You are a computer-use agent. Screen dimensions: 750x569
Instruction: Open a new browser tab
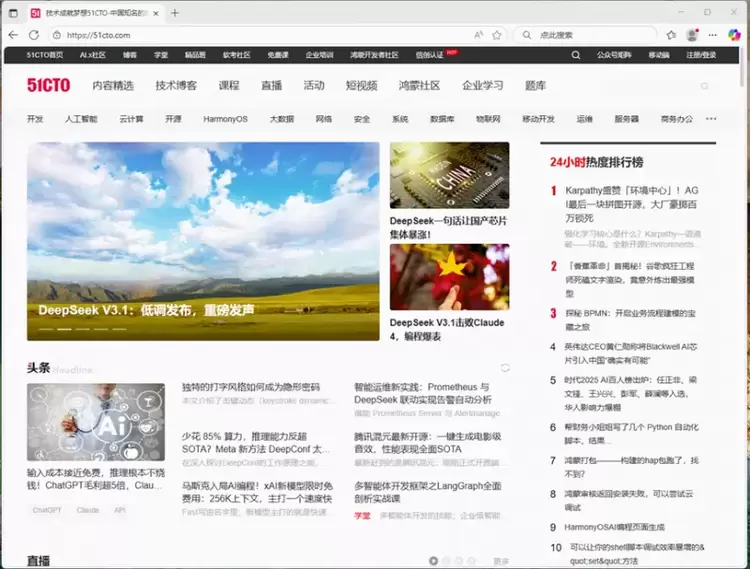[x=175, y=13]
